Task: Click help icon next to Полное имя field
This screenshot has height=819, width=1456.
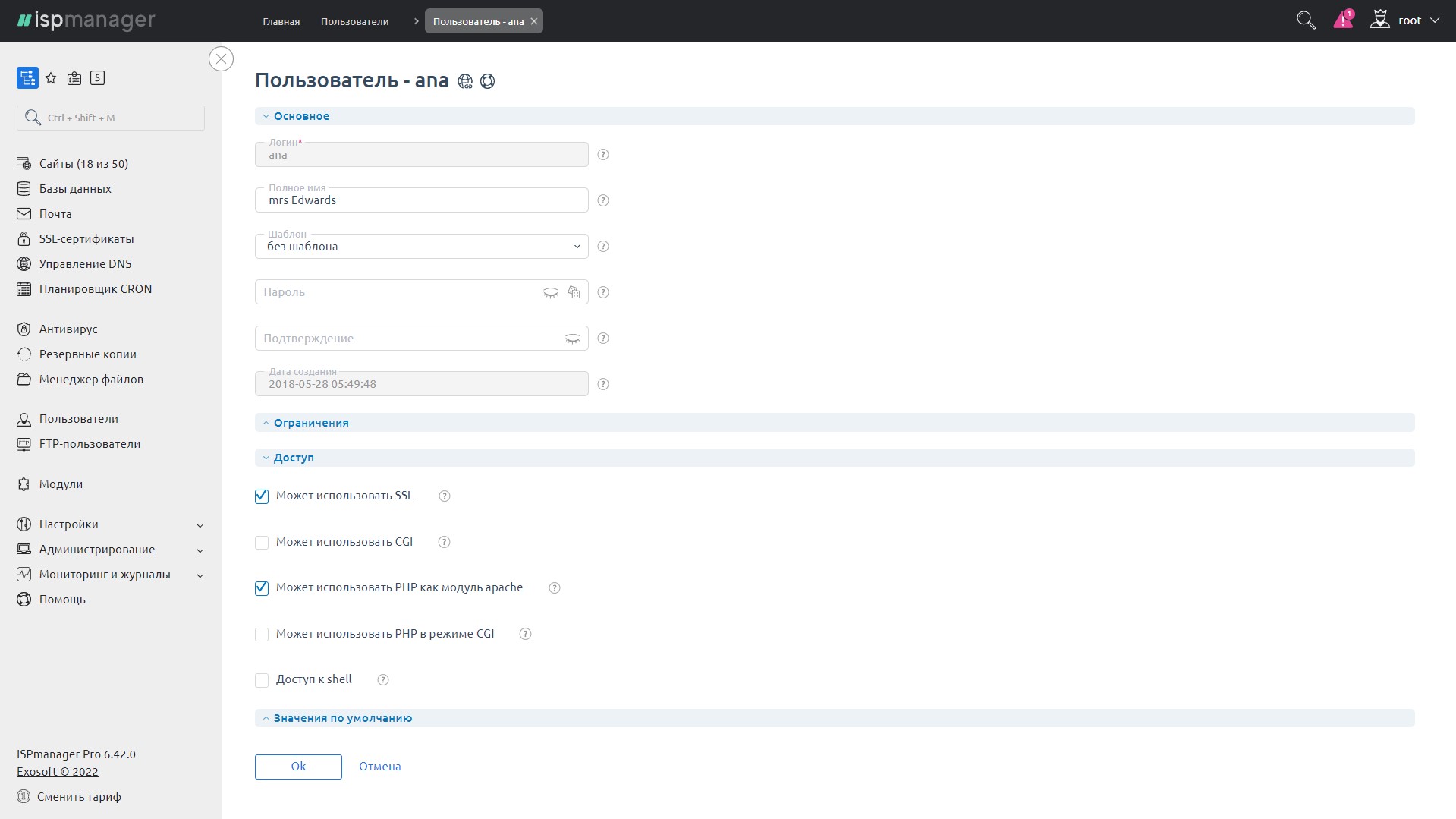Action: tap(603, 200)
